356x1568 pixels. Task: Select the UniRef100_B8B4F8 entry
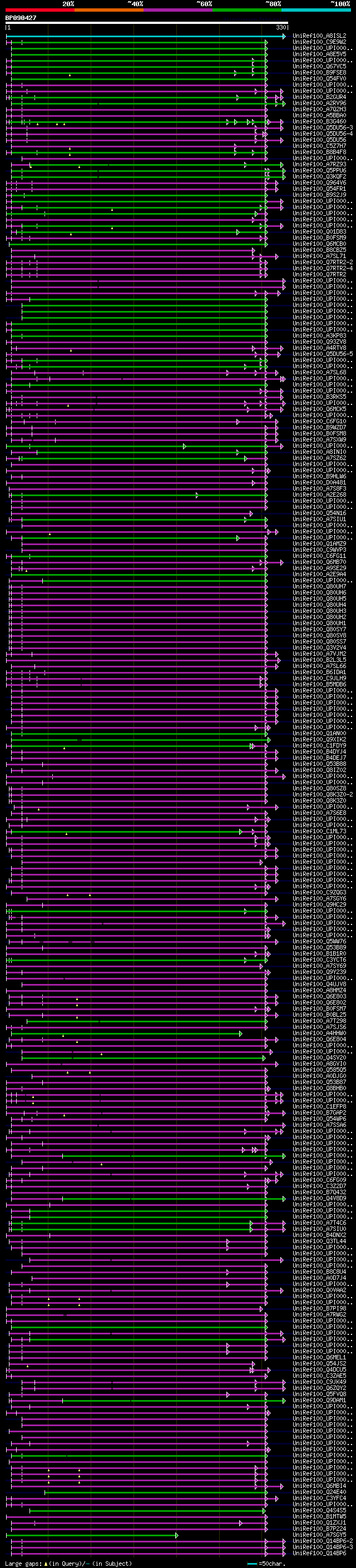pos(319,152)
